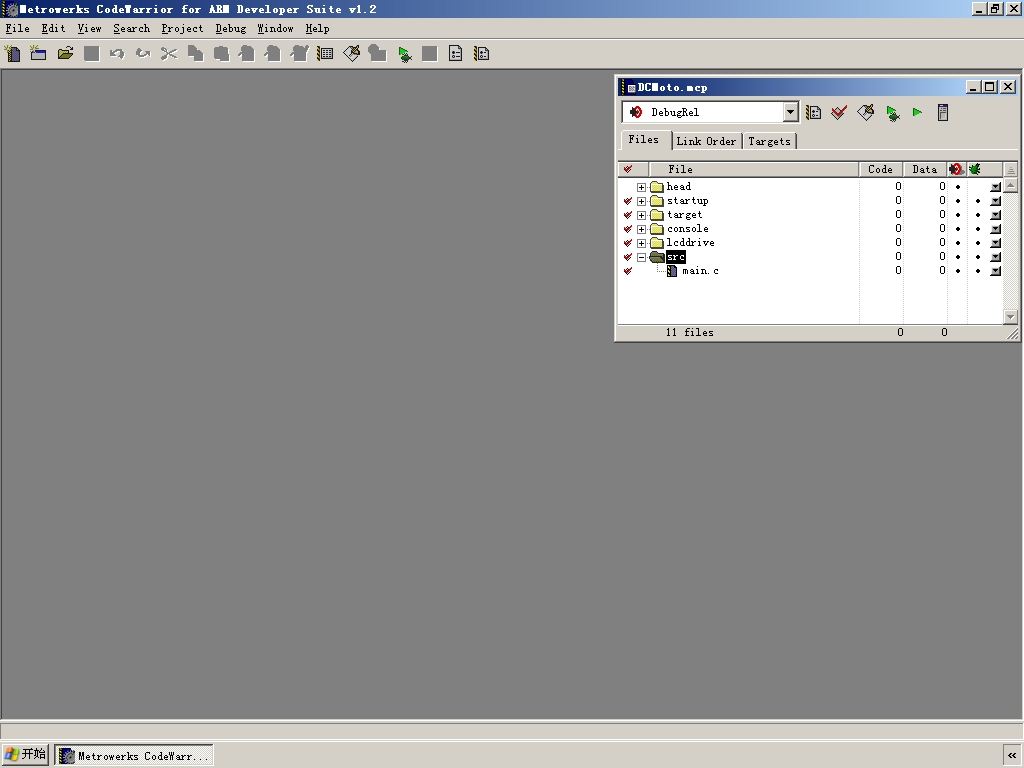Click the Debug icon in DCMoto.mcp window
This screenshot has height=768, width=1024.
coord(892,113)
